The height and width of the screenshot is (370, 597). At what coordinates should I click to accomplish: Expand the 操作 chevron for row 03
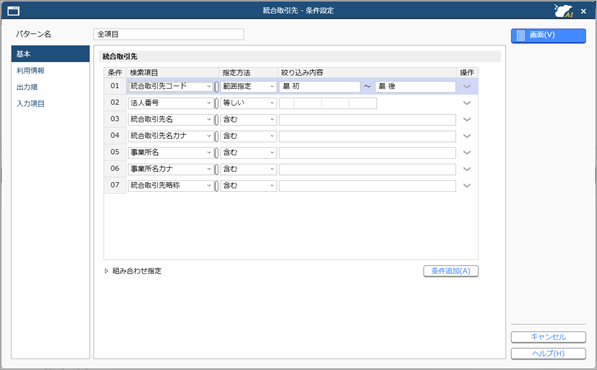pos(467,120)
